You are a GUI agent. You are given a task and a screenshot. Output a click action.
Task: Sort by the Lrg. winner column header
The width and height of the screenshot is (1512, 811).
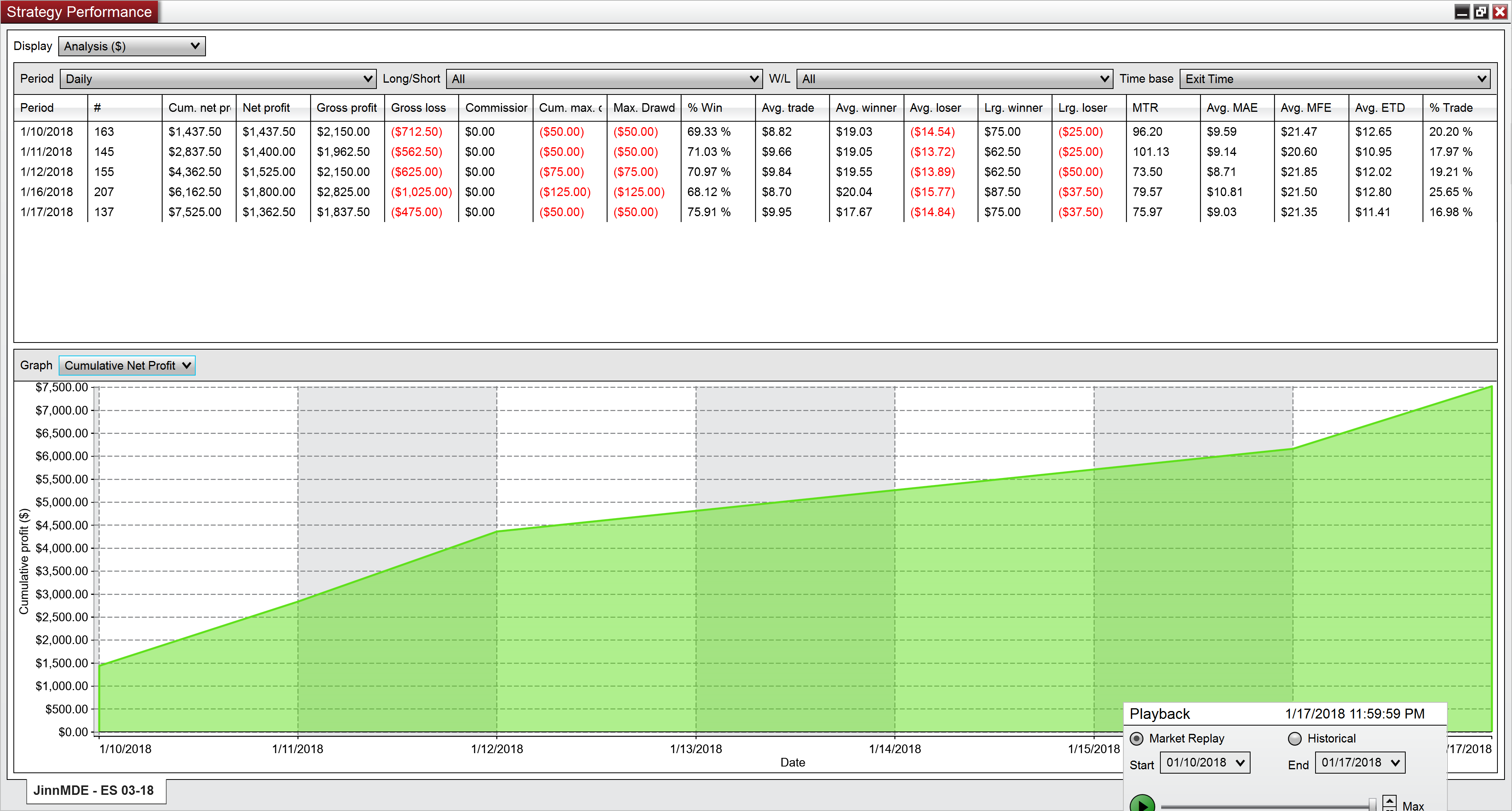click(x=1015, y=107)
